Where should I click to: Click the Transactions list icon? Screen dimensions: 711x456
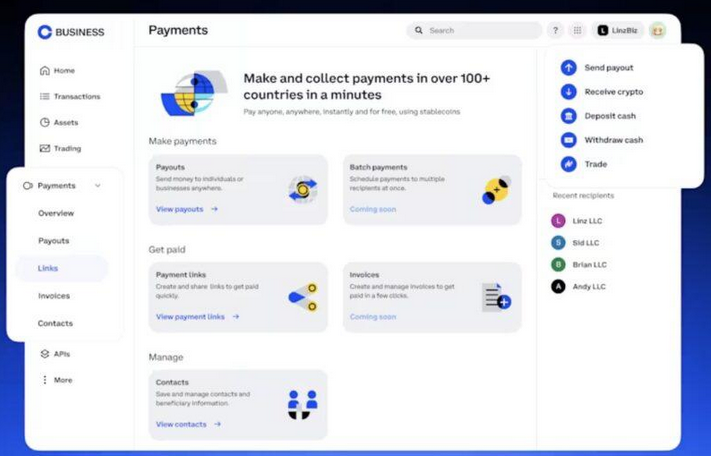(44, 96)
